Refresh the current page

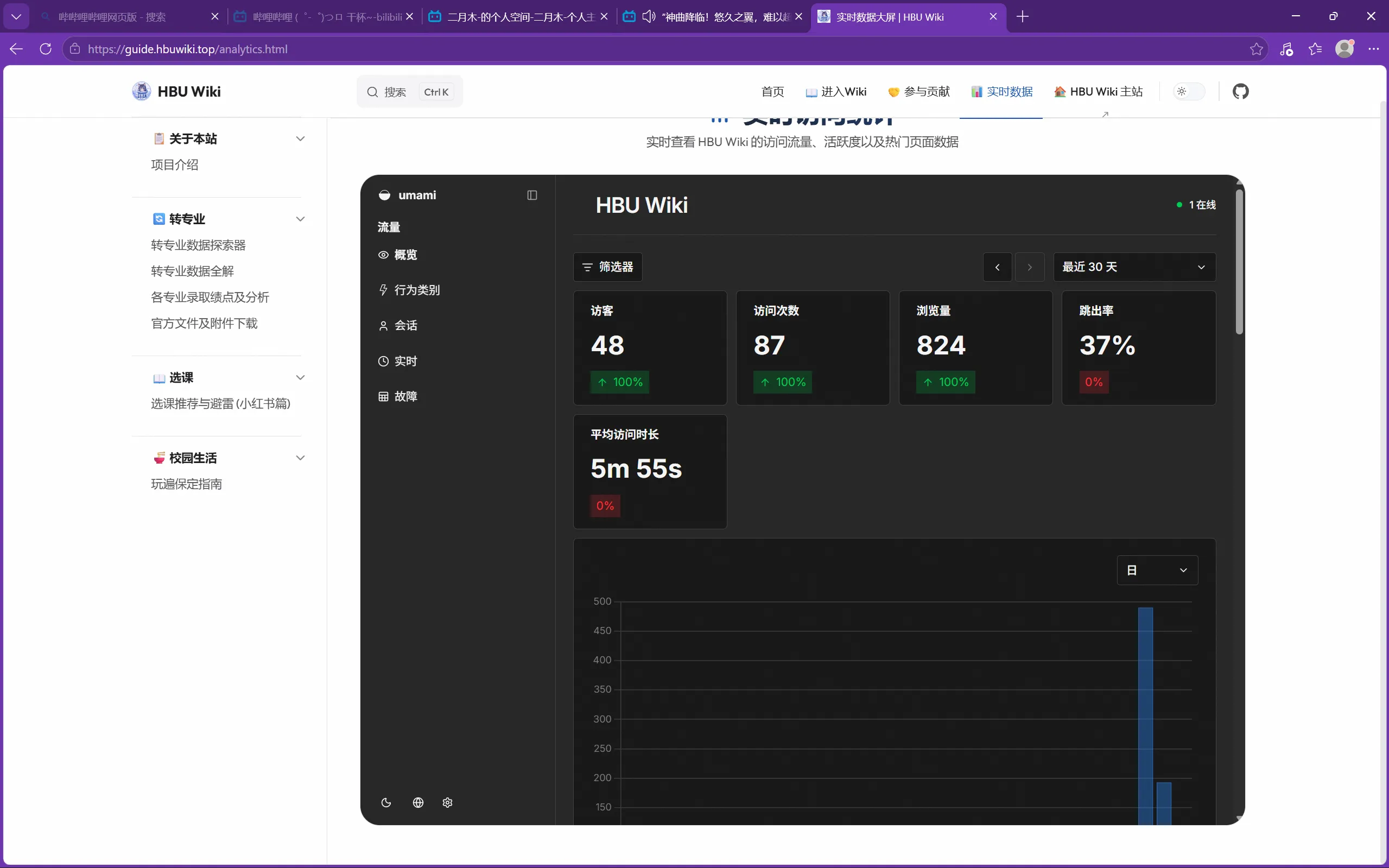pyautogui.click(x=46, y=49)
